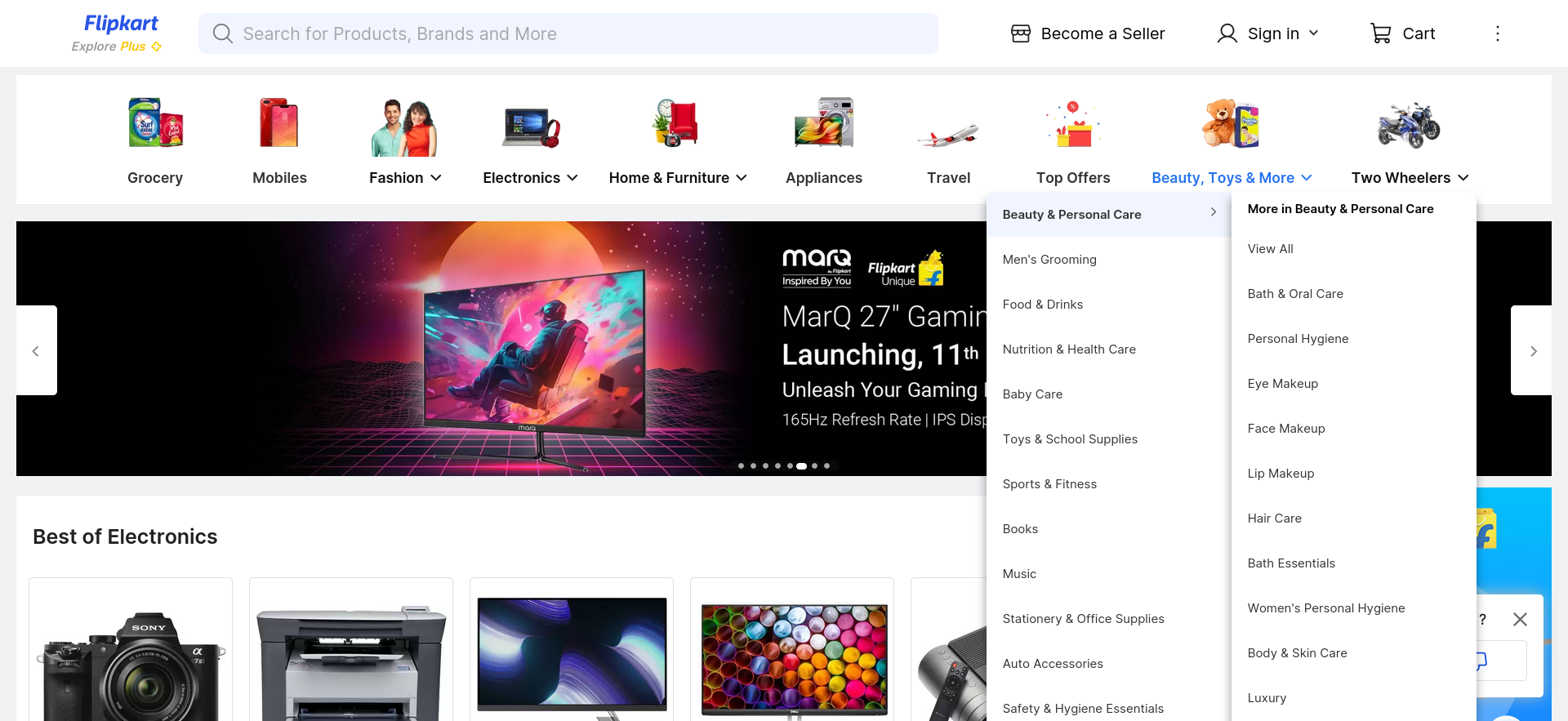Click the Mobiles category label
Screen dimensions: 1568x721
(279, 178)
